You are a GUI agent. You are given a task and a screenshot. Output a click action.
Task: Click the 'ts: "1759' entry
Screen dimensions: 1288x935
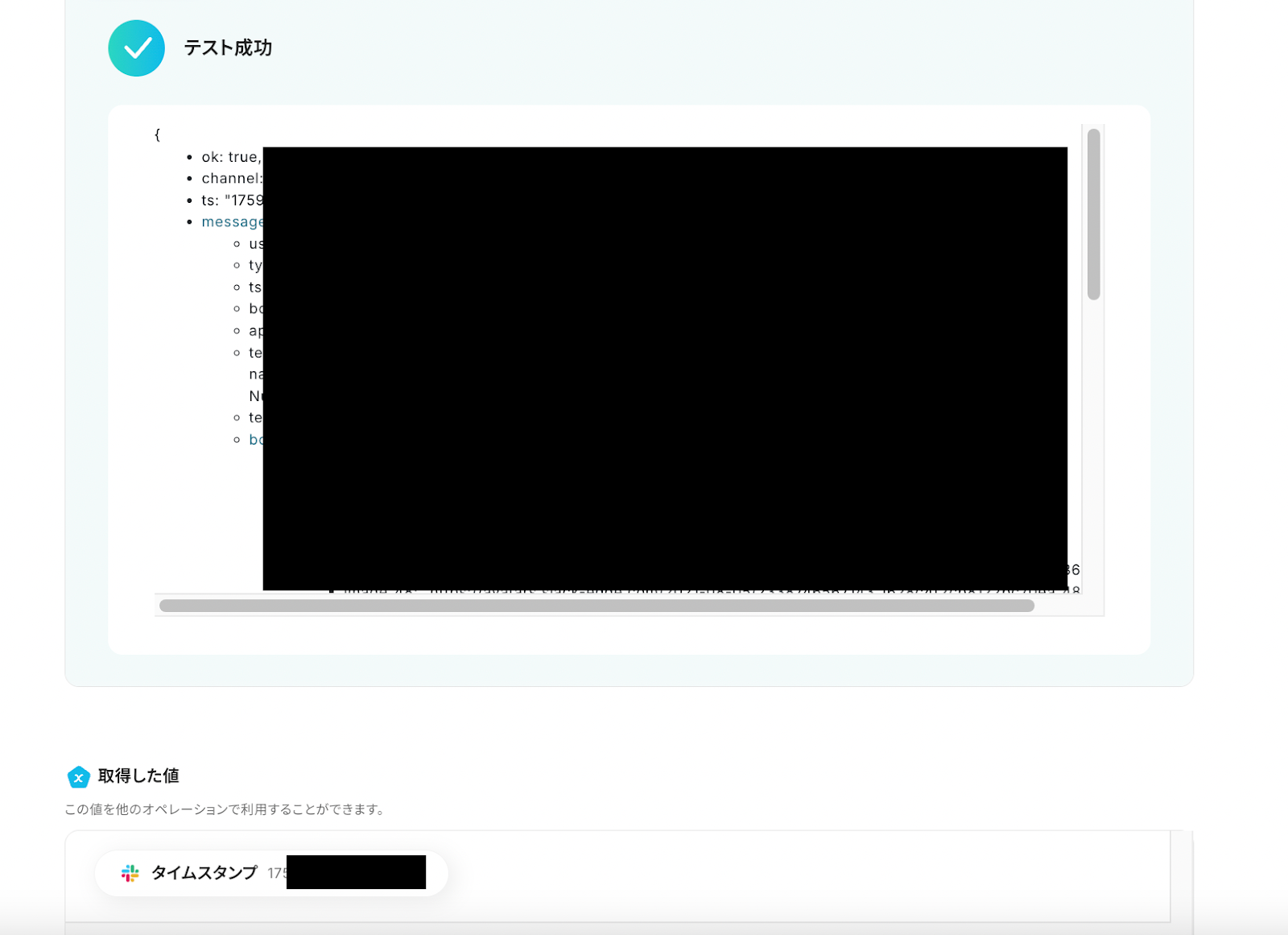click(232, 201)
